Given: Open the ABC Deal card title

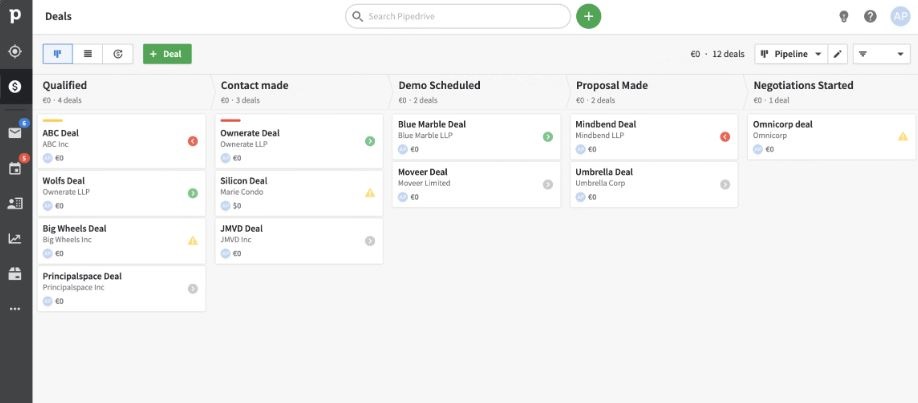Looking at the screenshot, I should [60, 133].
